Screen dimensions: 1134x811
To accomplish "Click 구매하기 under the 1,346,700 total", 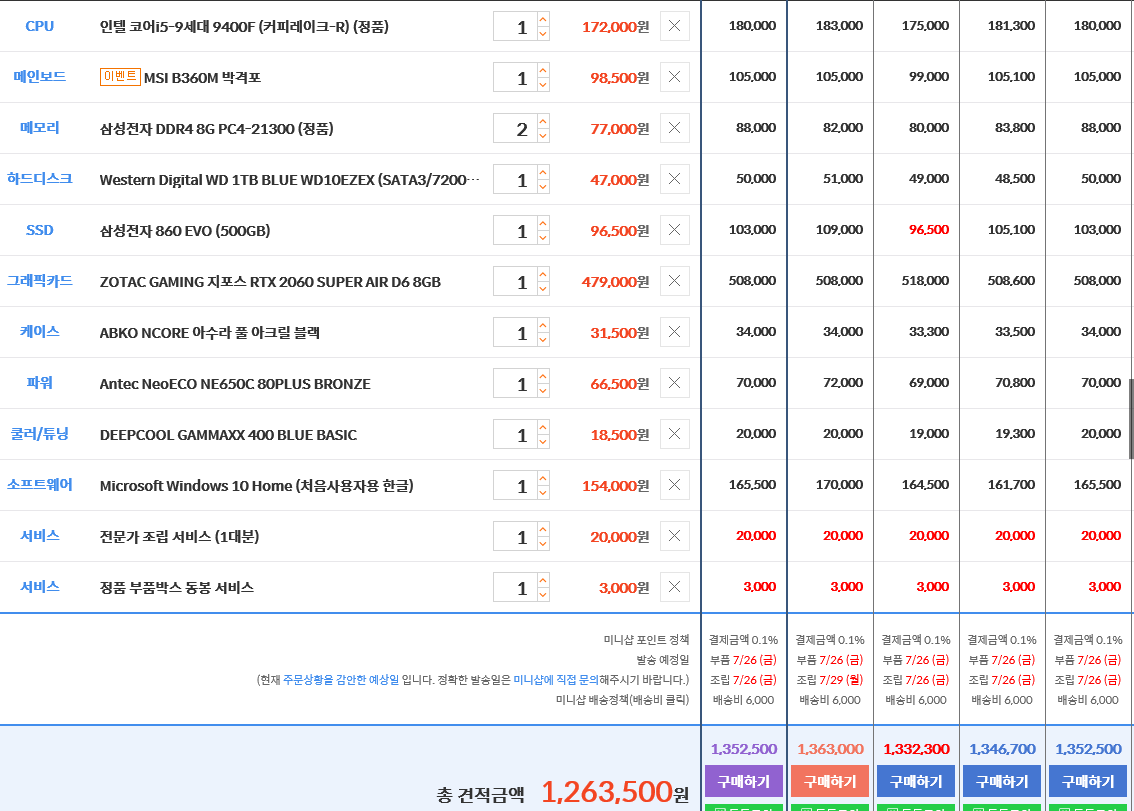I will click(x=1002, y=781).
